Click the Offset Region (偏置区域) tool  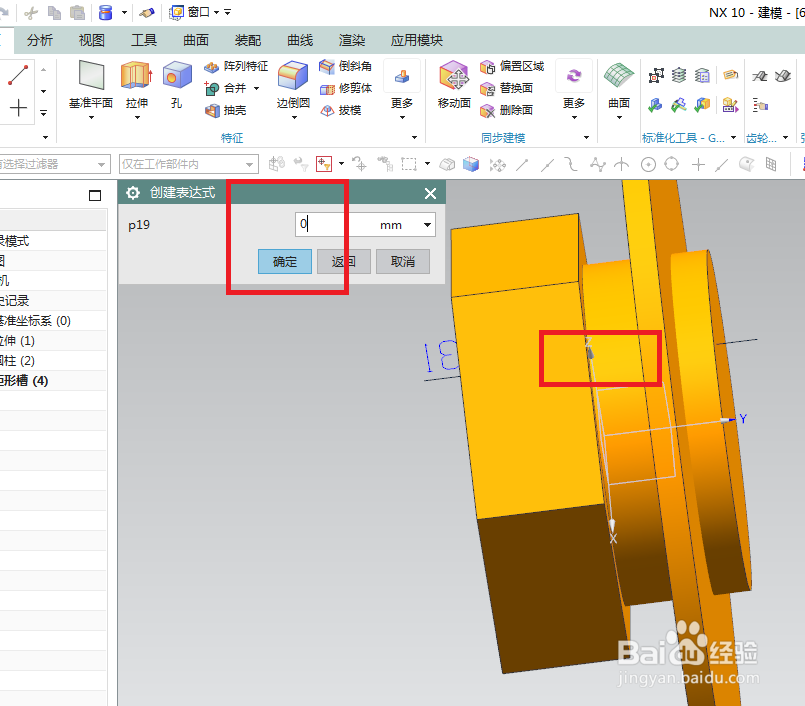click(x=512, y=66)
